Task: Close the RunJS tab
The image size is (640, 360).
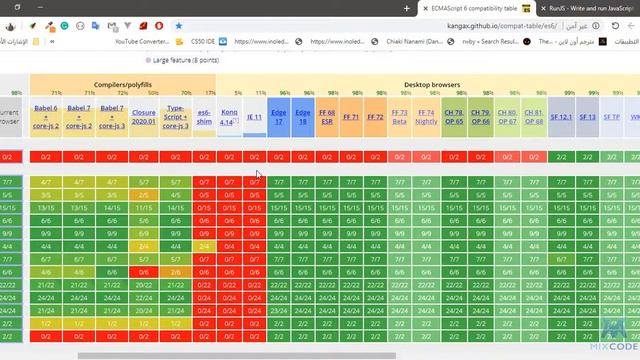Action: 543,8
